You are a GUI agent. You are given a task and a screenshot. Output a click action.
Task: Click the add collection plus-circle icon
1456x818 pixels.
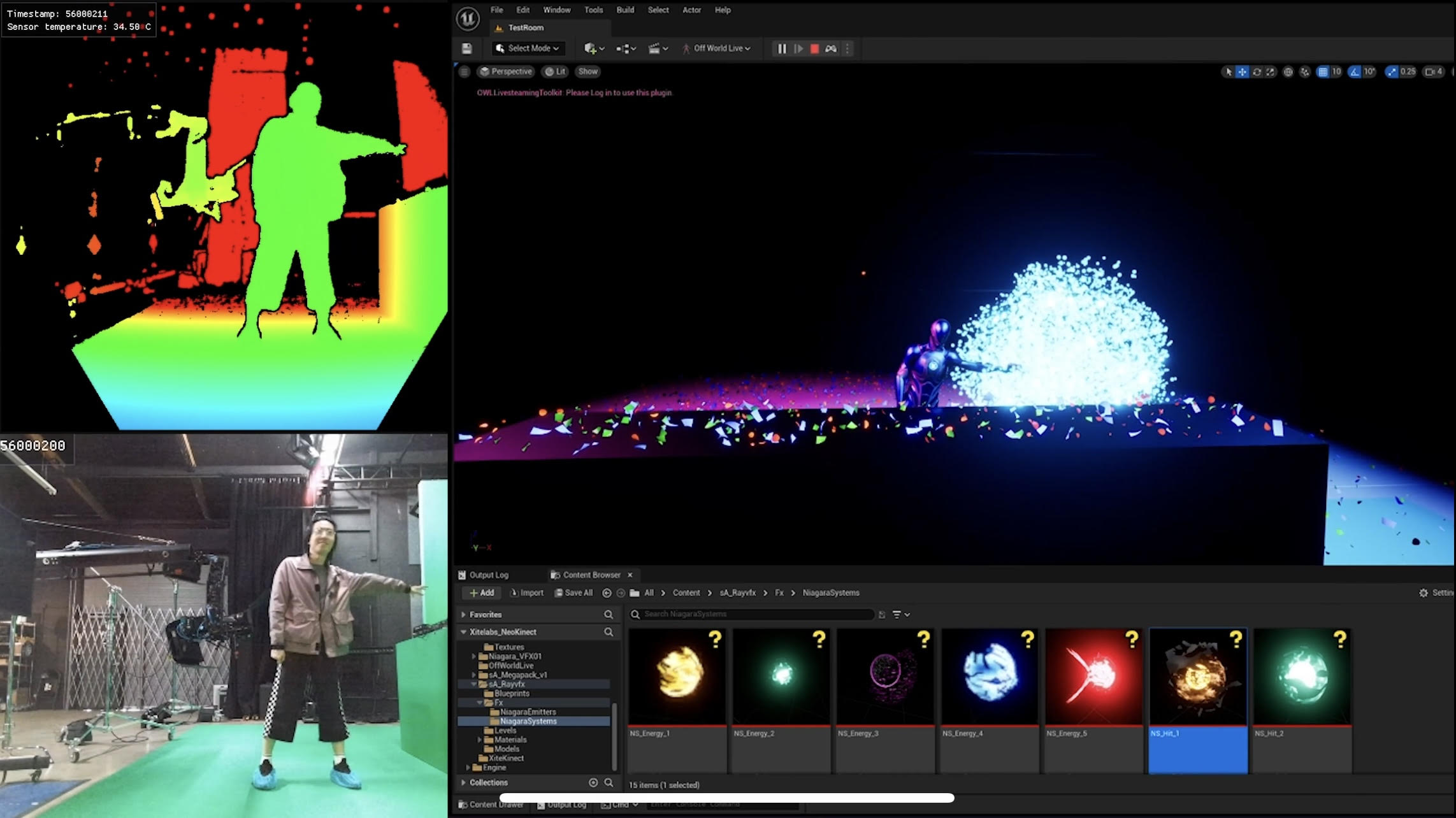coord(593,782)
